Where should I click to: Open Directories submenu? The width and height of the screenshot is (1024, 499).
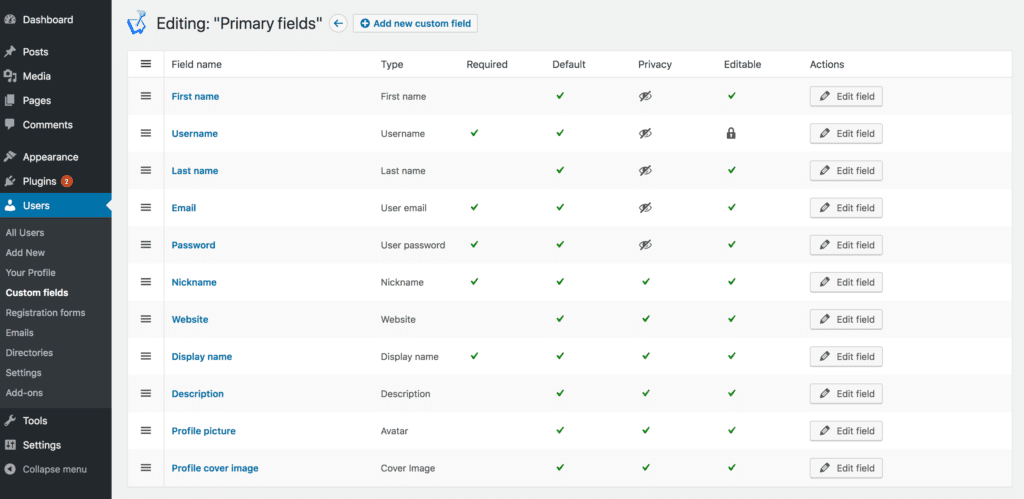(x=29, y=353)
